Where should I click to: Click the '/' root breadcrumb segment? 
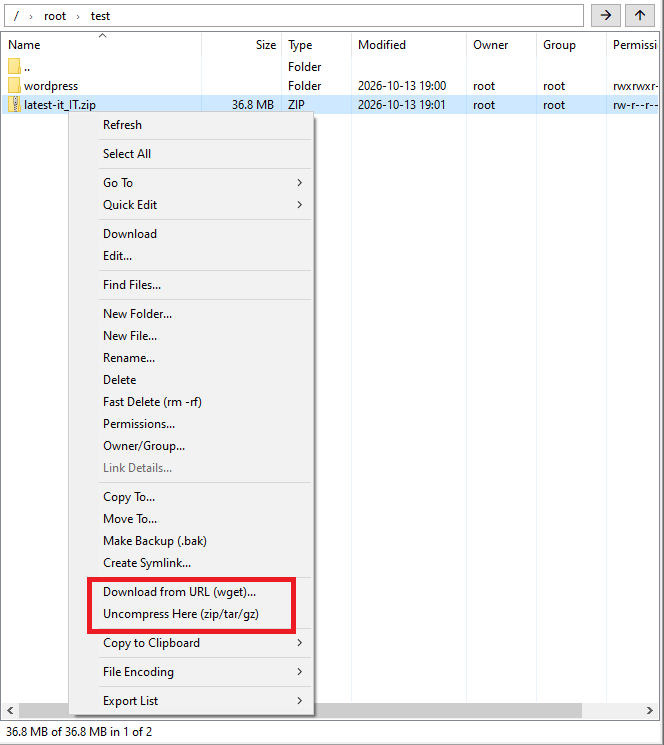coord(16,16)
